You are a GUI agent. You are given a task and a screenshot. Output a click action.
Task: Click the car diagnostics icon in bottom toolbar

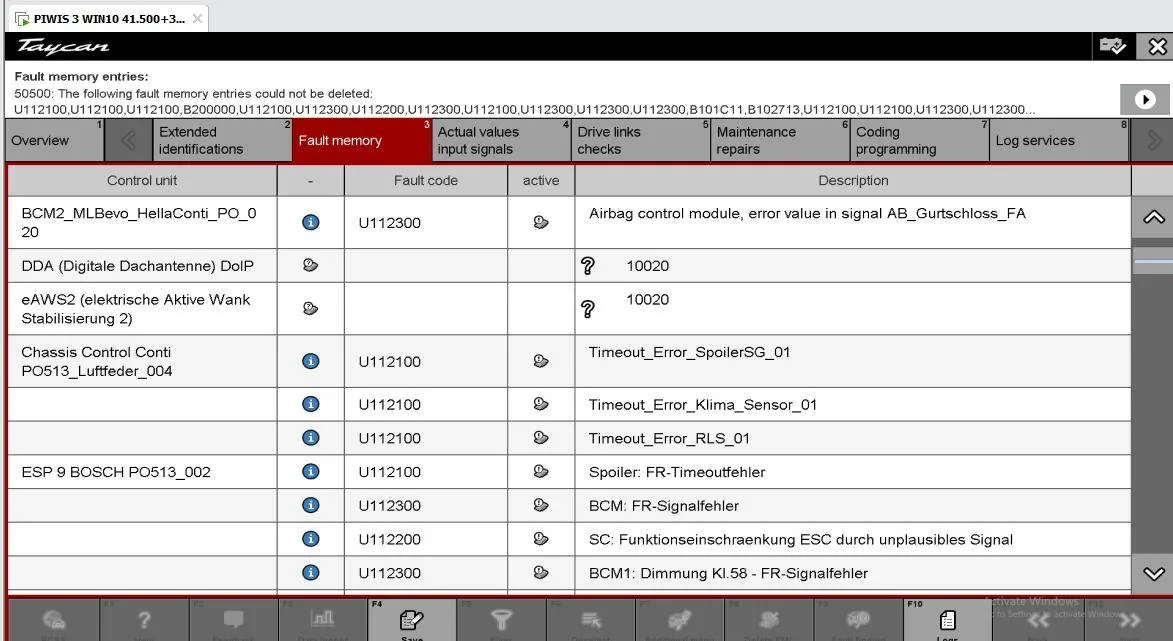54,619
